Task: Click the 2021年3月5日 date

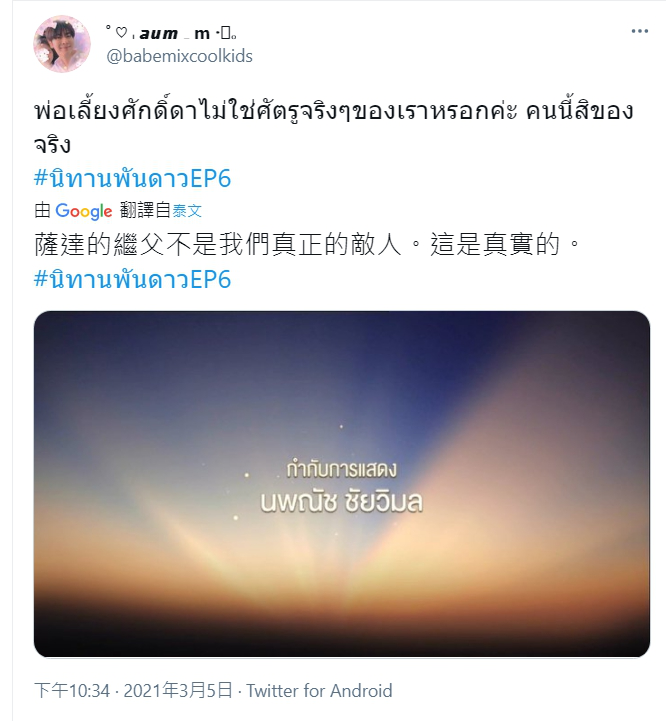Action: tap(178, 691)
